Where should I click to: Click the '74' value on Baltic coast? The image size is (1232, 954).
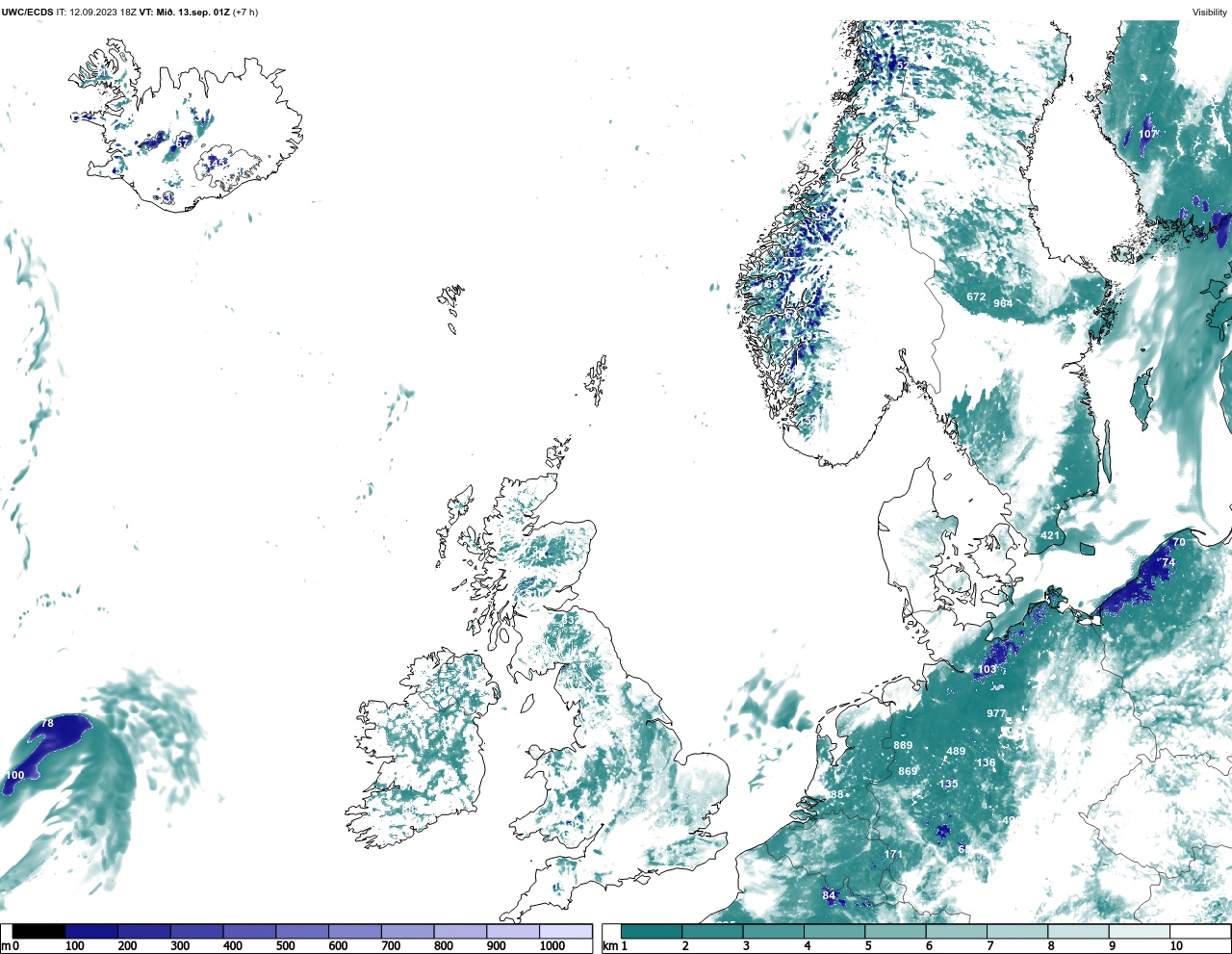pos(1168,562)
